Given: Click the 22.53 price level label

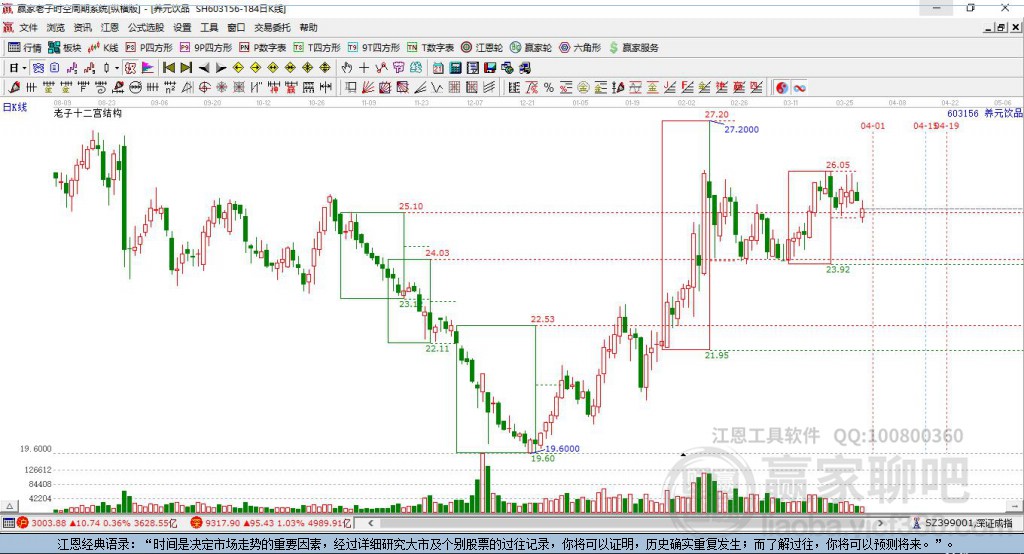Looking at the screenshot, I should pos(543,319).
